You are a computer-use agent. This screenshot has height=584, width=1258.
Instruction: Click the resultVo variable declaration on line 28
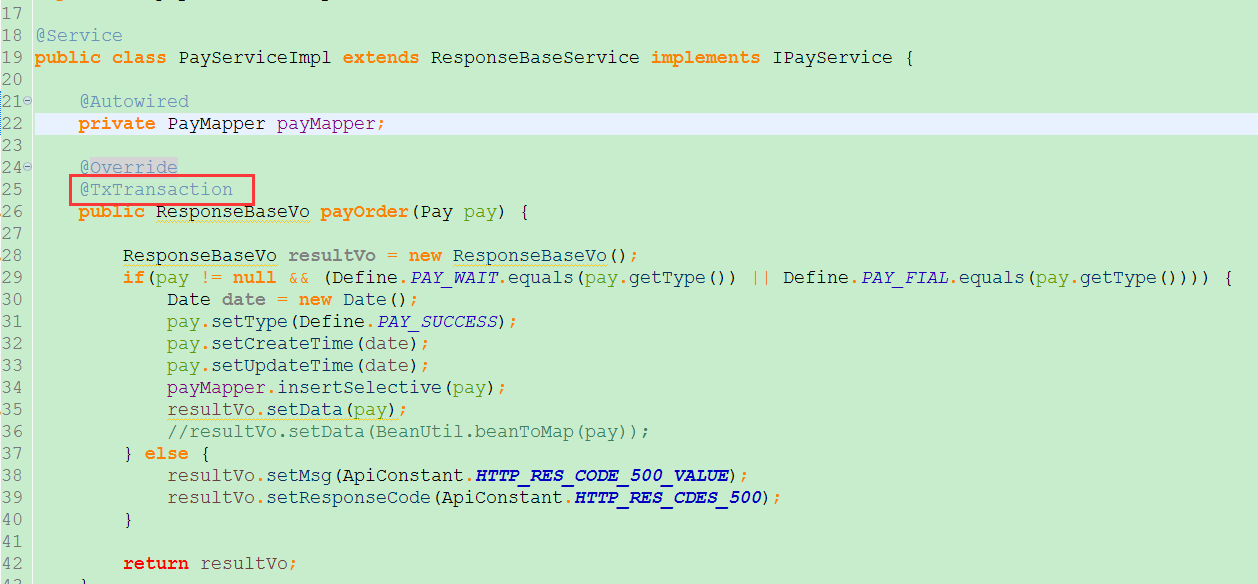332,255
